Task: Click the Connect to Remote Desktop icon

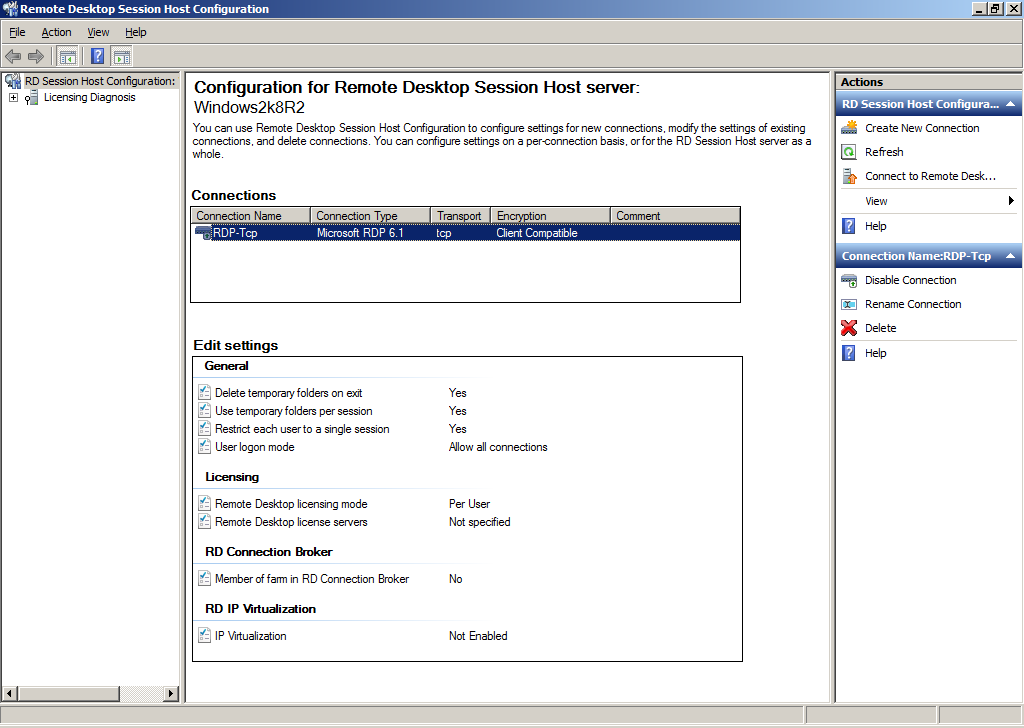Action: point(849,176)
